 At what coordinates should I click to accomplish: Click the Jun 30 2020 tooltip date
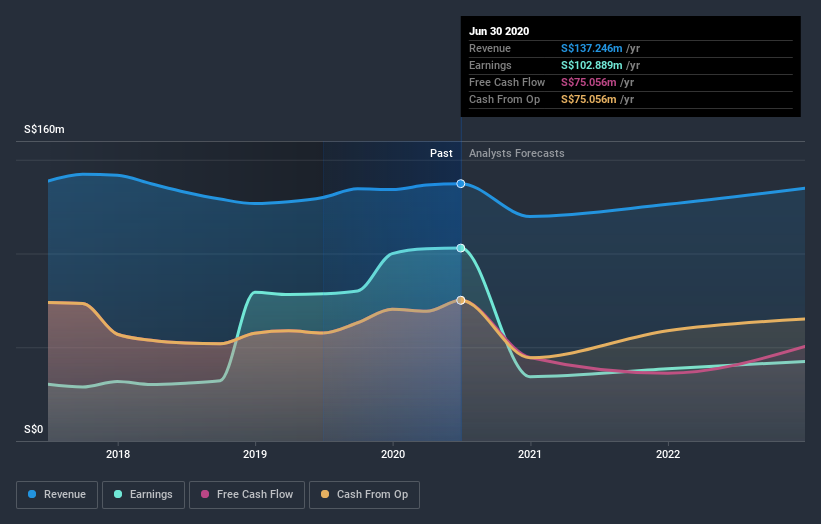(499, 31)
